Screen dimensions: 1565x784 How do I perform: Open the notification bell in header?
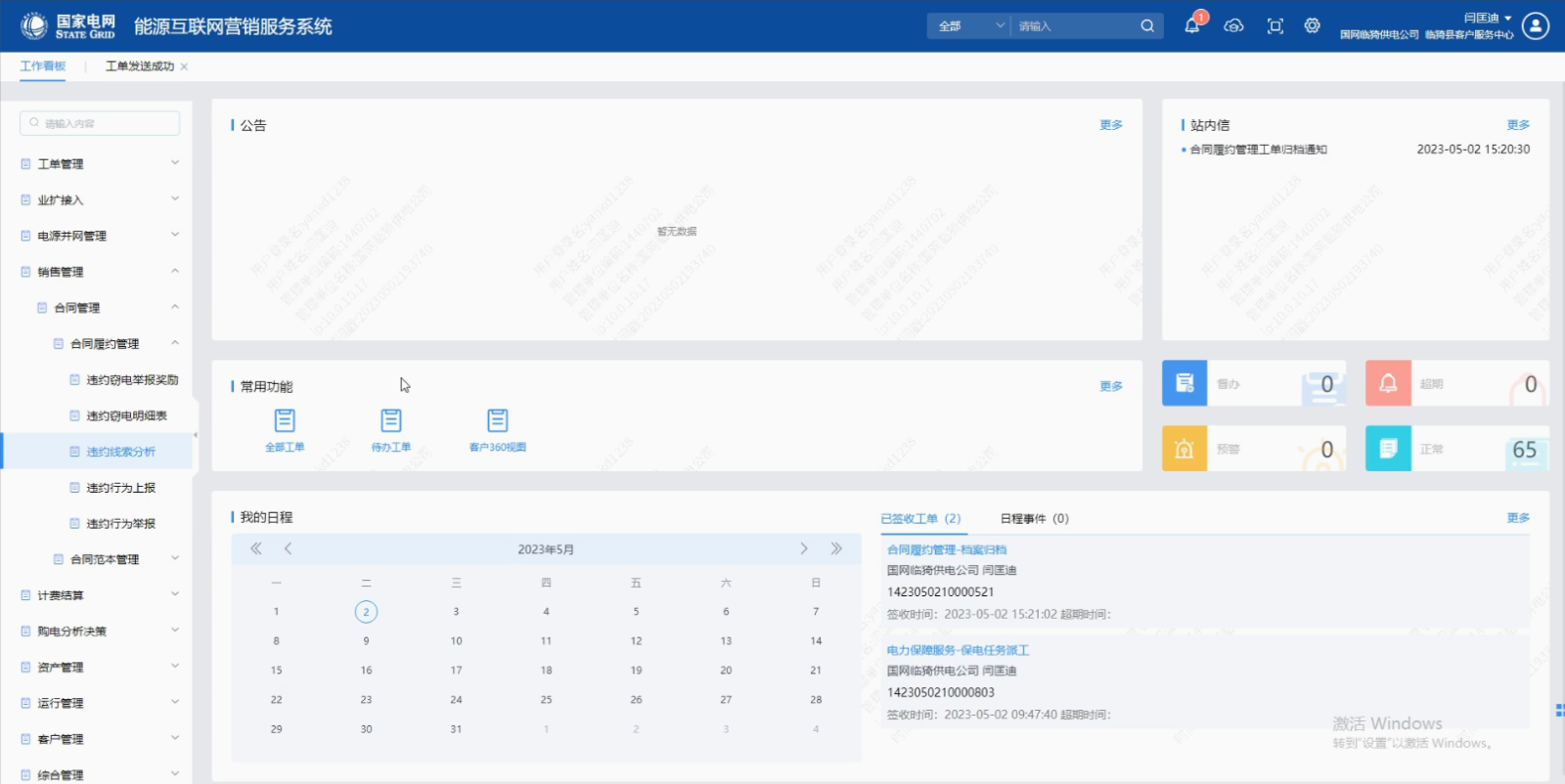coord(1191,26)
